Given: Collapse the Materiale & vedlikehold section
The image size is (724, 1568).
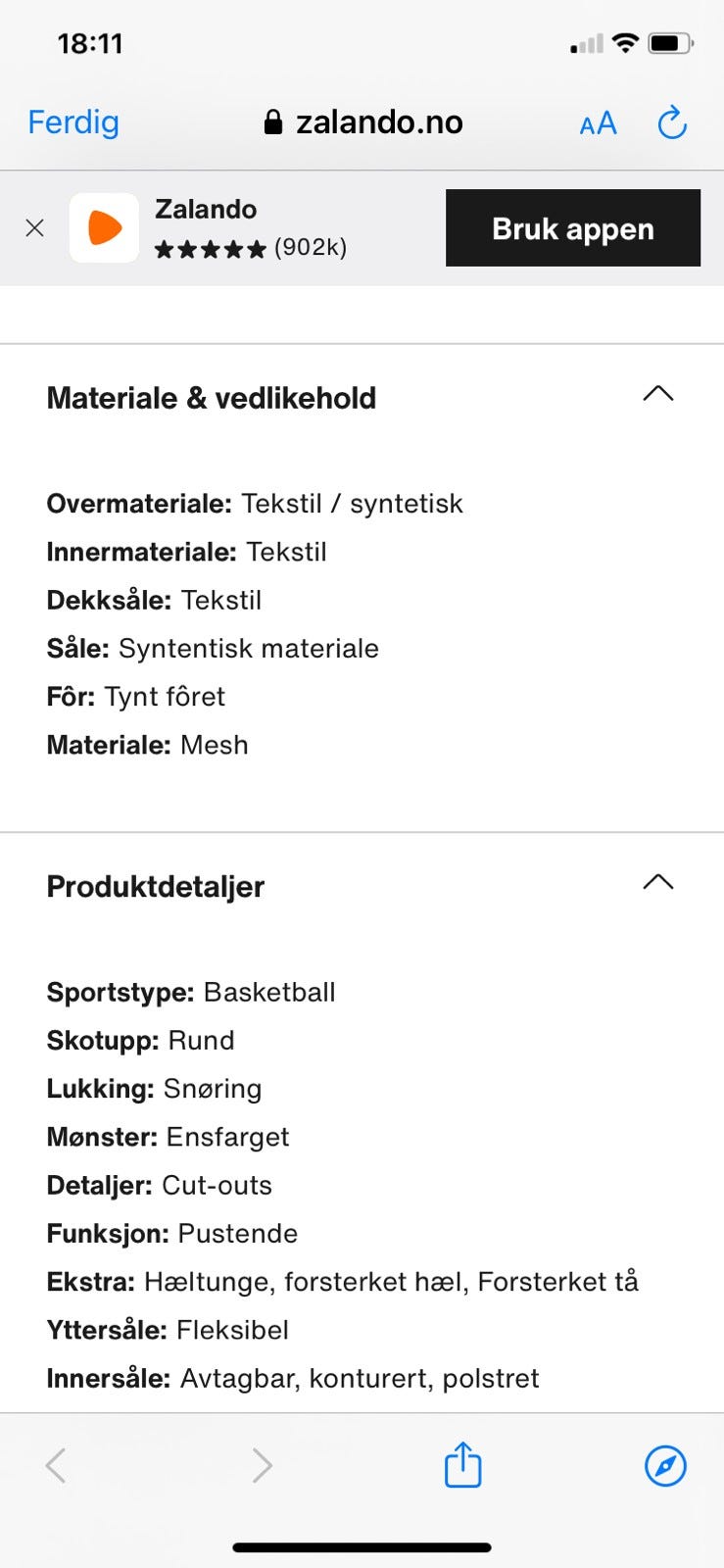Looking at the screenshot, I should (x=658, y=394).
